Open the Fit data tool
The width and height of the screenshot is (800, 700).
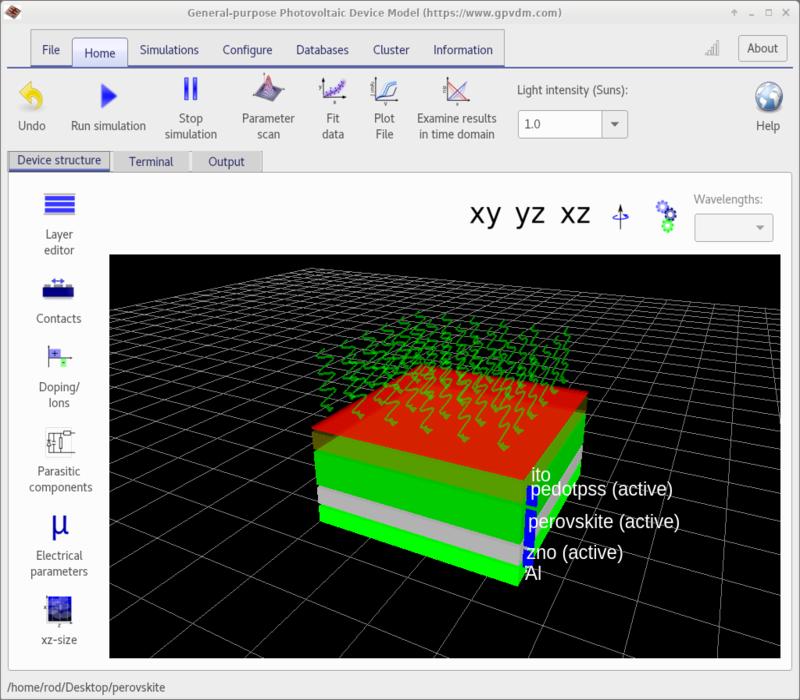pos(333,90)
